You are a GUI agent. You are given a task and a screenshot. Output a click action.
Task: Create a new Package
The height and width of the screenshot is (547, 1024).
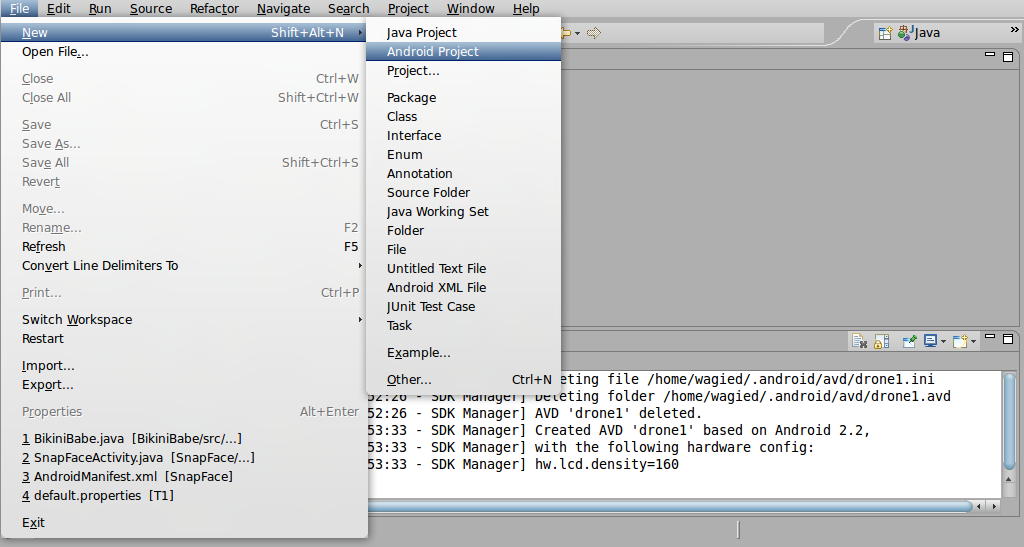[x=464, y=98]
